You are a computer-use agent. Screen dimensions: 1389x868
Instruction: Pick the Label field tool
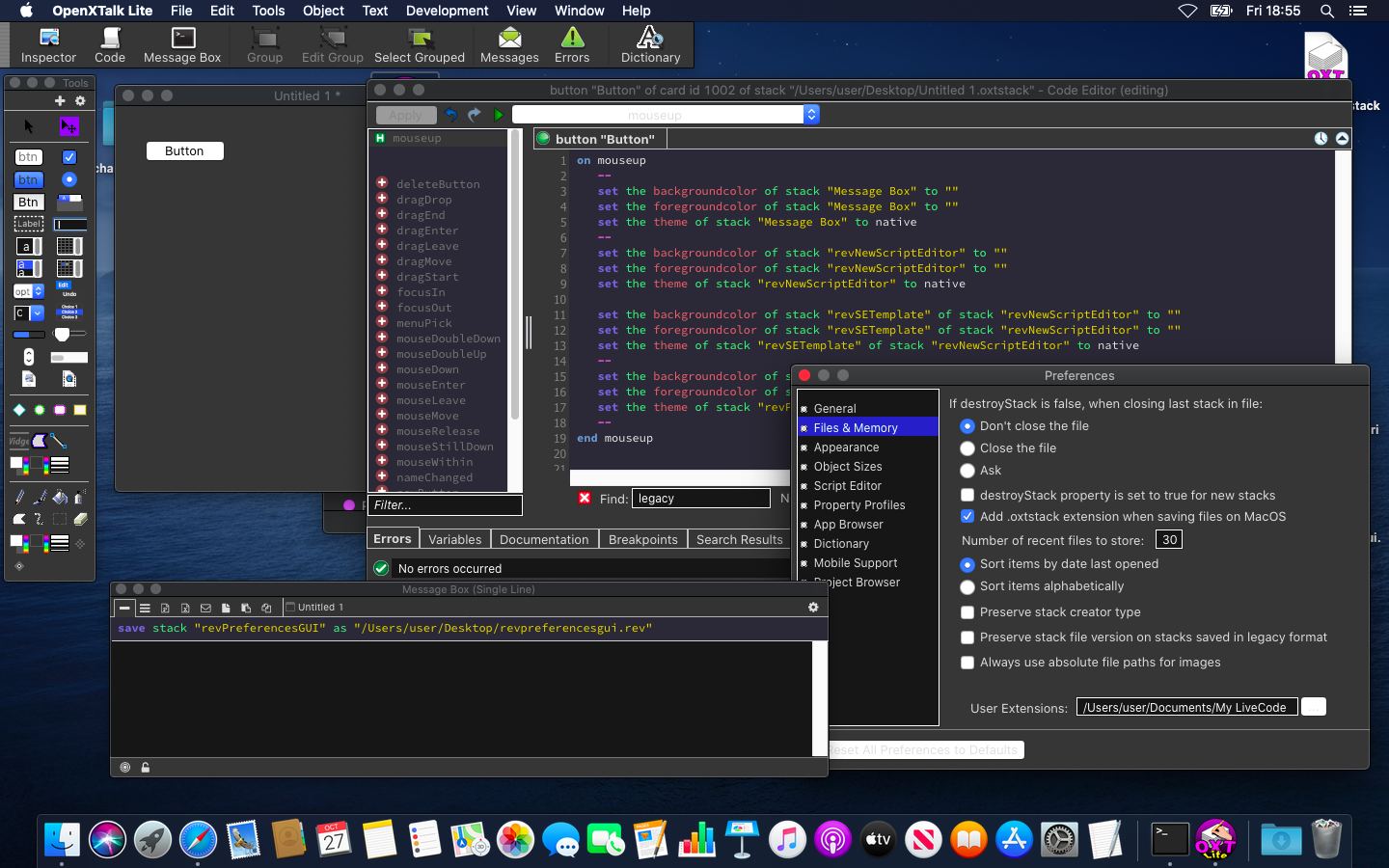click(28, 224)
